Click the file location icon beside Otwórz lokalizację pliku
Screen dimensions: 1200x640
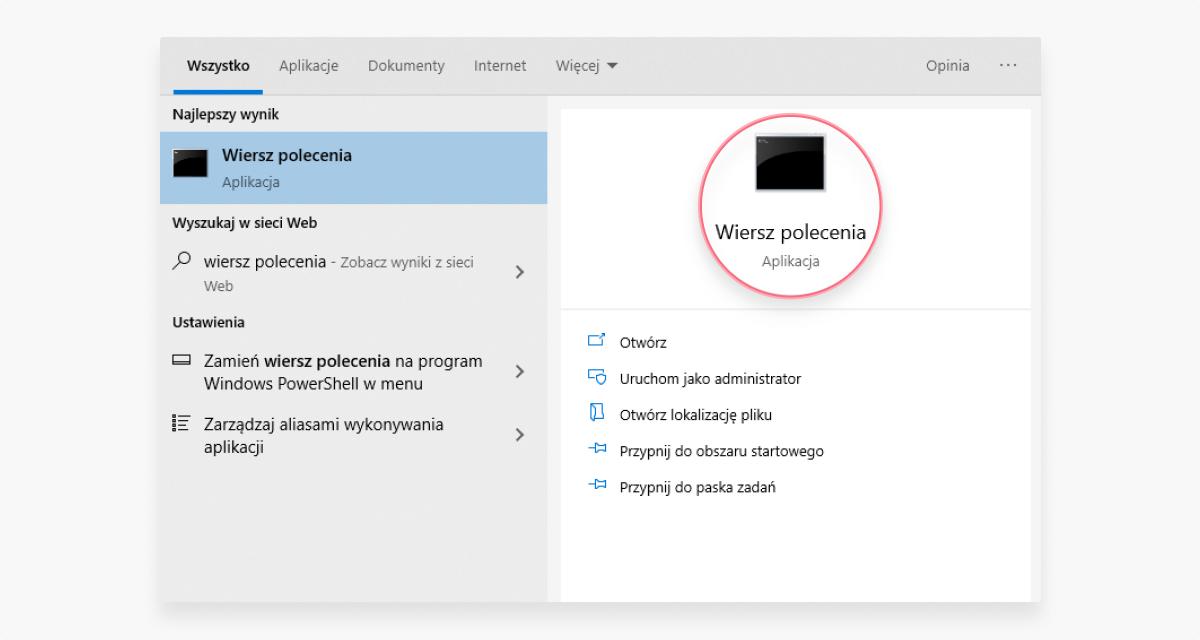[x=597, y=414]
